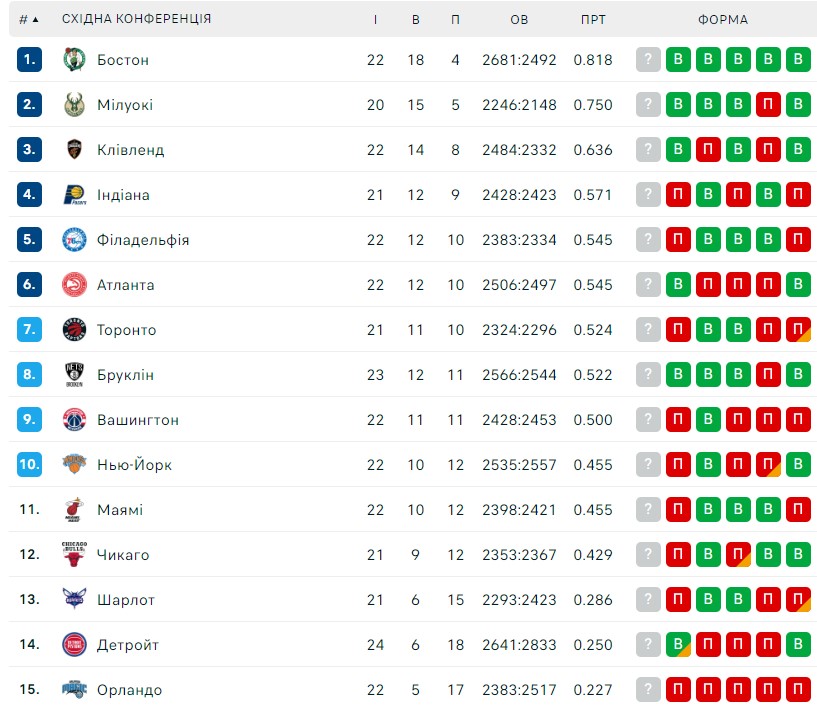The height and width of the screenshot is (708, 817).
Task: Click the Brooklyn Nets logo
Action: (x=74, y=375)
